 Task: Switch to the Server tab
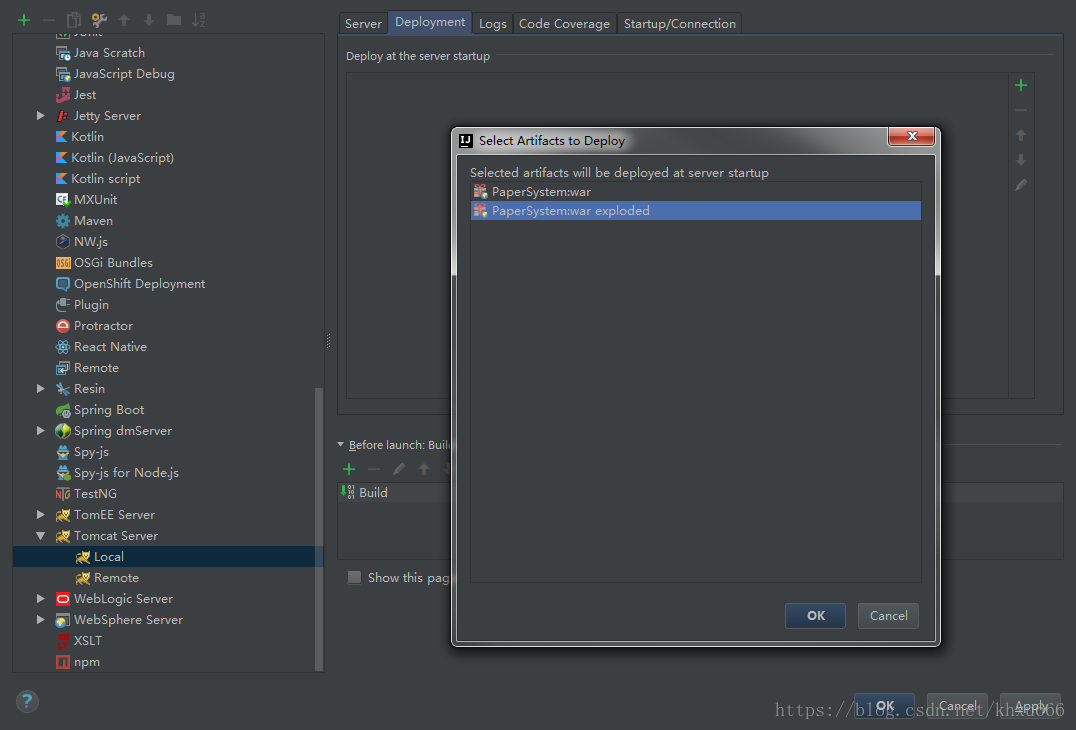[363, 23]
